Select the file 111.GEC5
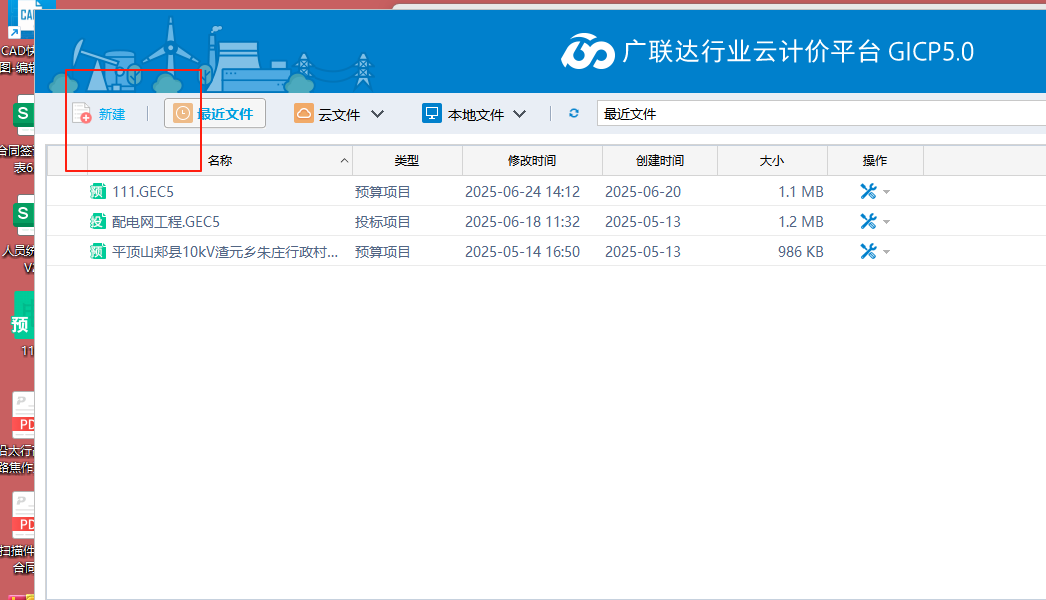This screenshot has height=600, width=1046. (x=143, y=192)
